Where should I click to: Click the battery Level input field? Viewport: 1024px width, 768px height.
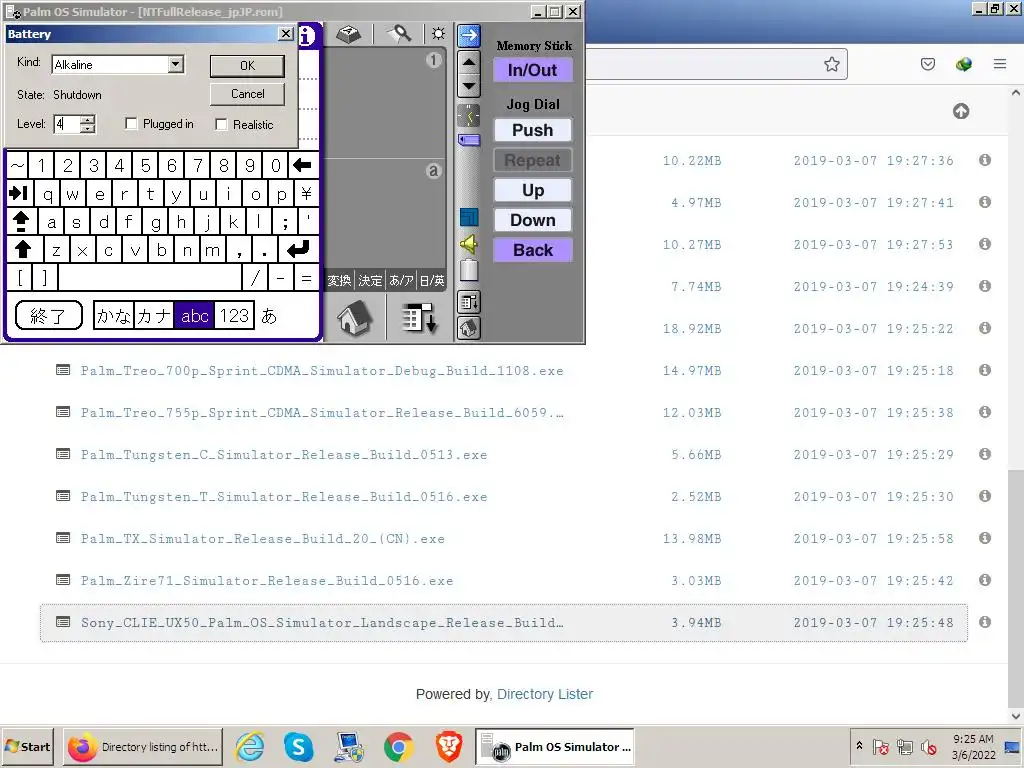point(67,124)
